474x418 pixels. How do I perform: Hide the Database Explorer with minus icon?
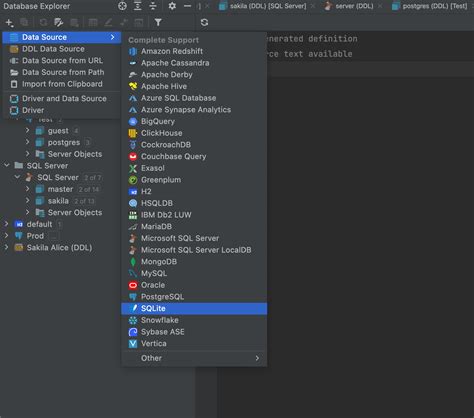tap(187, 6)
